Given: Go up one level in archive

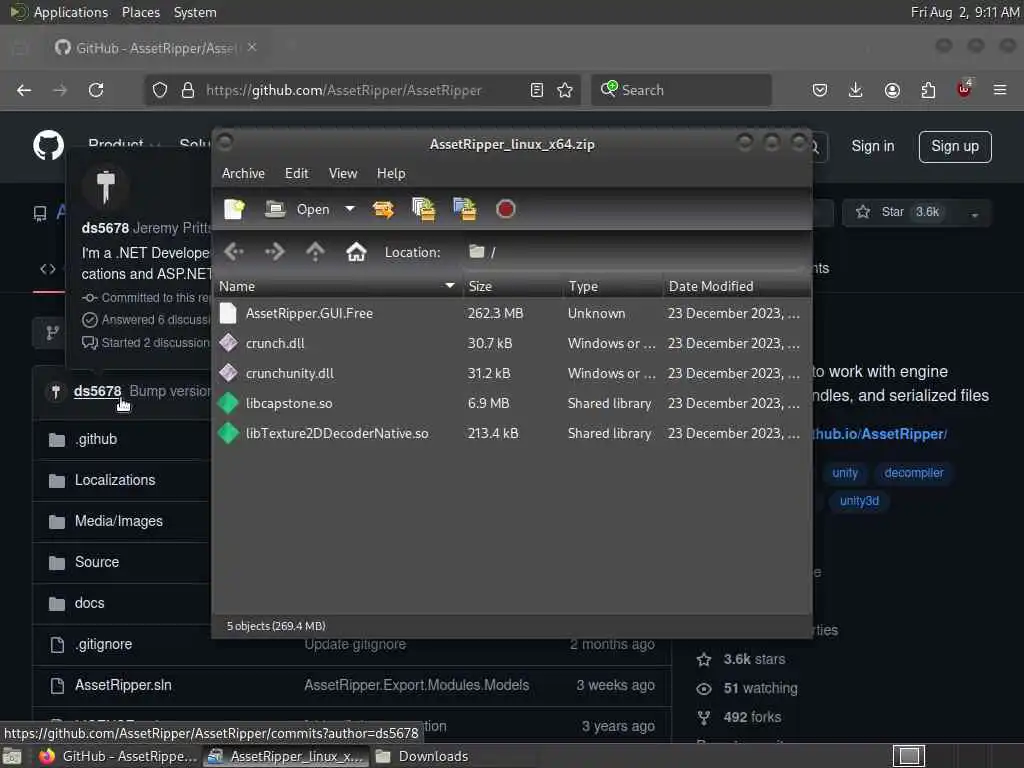Looking at the screenshot, I should [315, 251].
